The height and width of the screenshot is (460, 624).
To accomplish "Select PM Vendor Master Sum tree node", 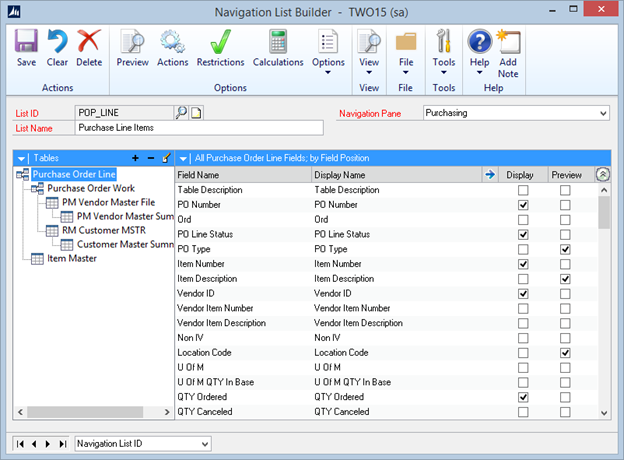I will (x=125, y=216).
